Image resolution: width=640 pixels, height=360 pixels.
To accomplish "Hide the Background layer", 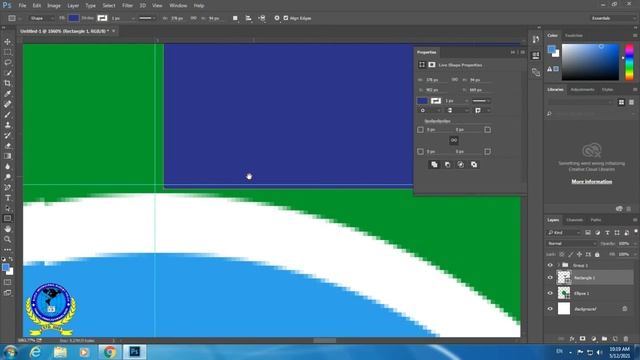I will (550, 309).
